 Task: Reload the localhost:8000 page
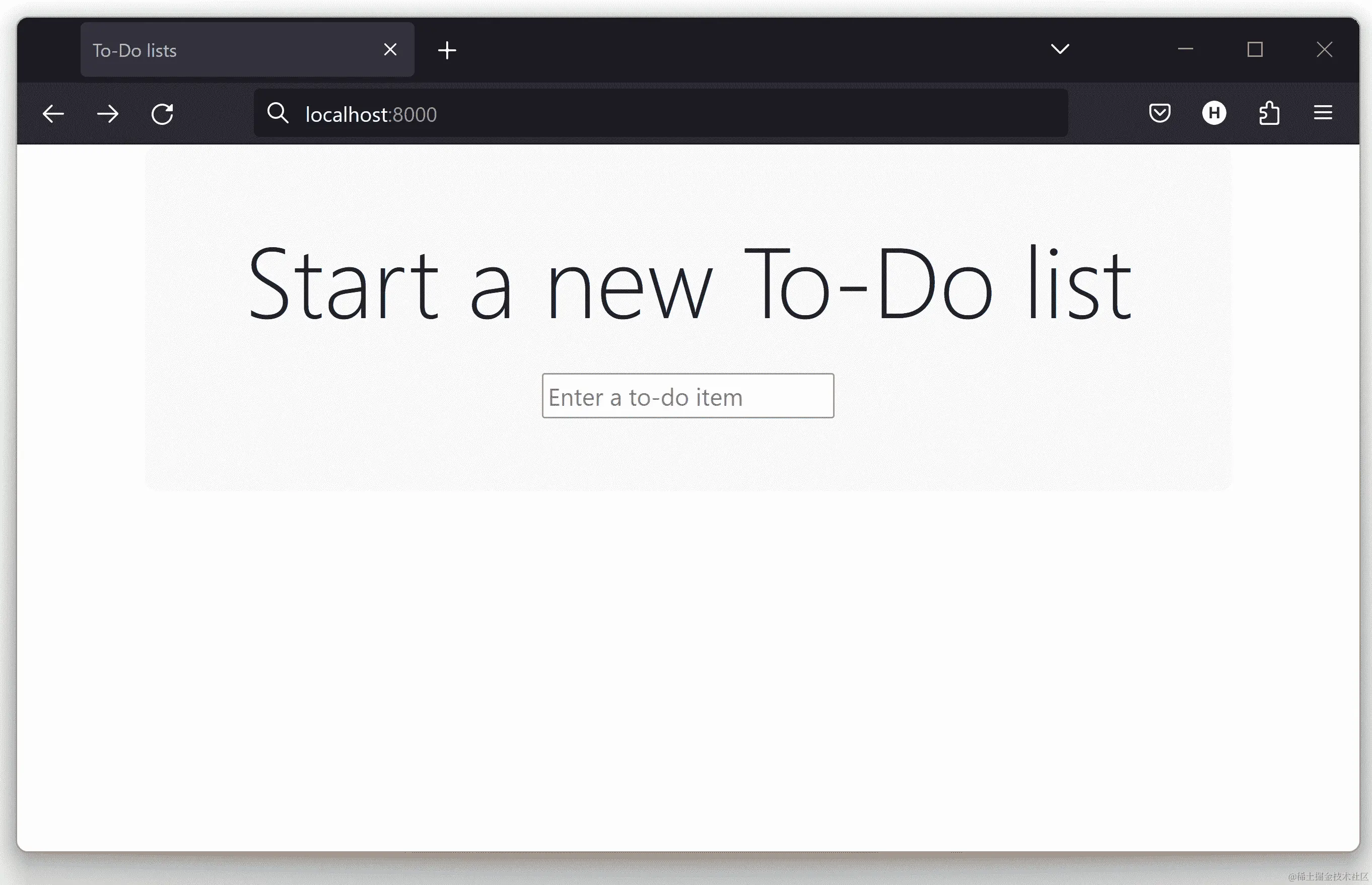coord(162,114)
